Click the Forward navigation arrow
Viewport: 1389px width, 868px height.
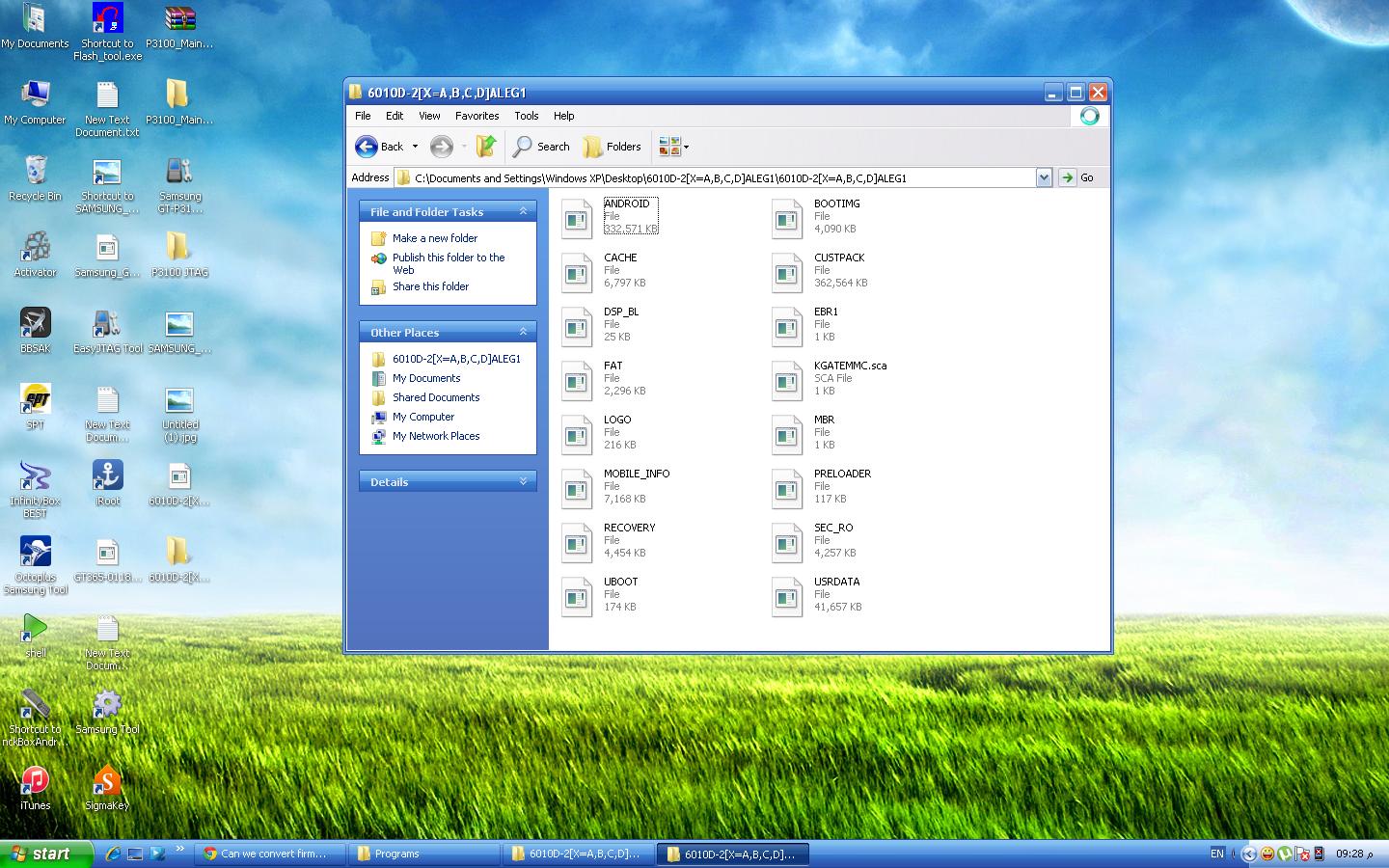(442, 147)
